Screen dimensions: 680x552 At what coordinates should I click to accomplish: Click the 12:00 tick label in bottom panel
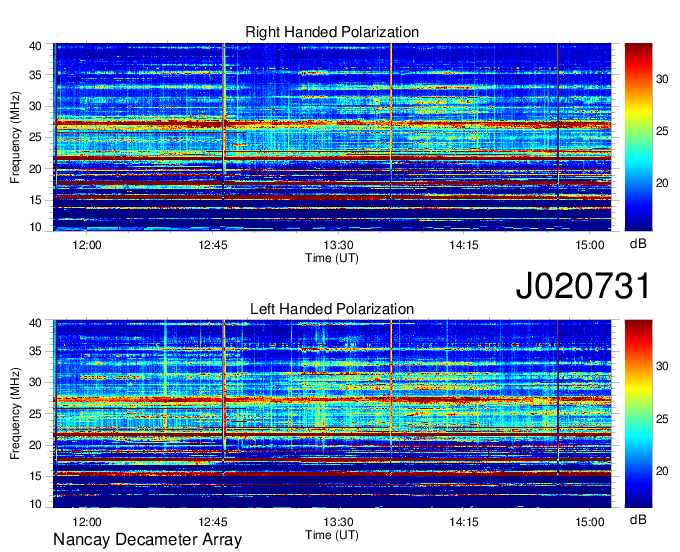pyautogui.click(x=87, y=522)
